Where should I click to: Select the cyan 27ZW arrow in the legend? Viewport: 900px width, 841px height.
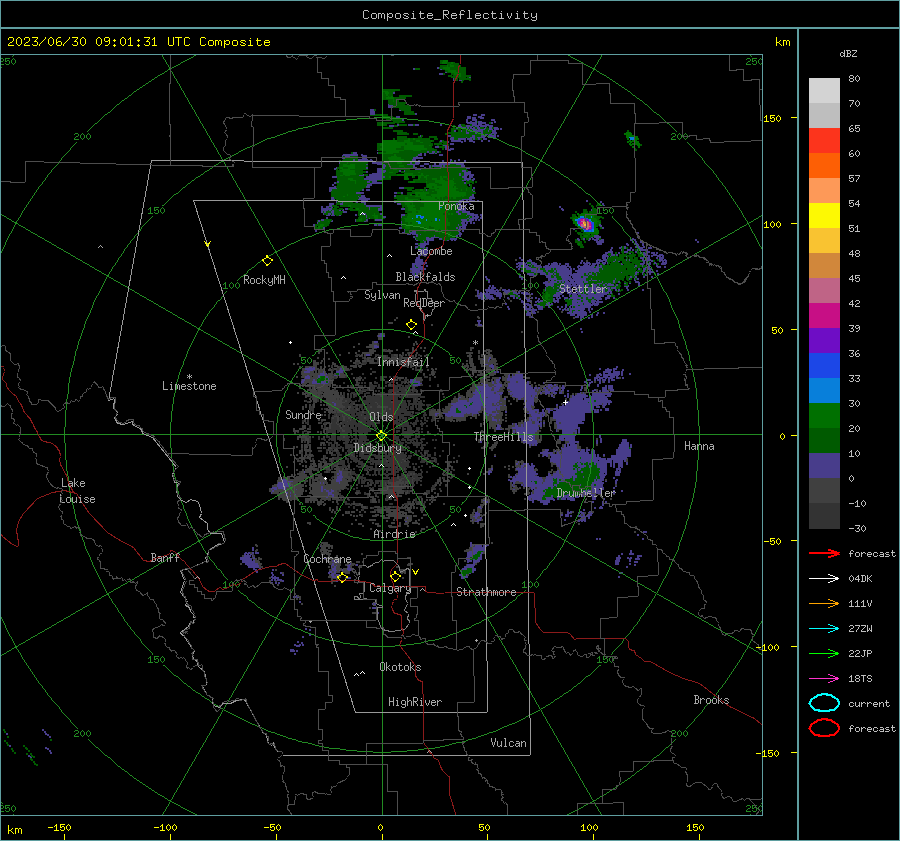tap(824, 629)
